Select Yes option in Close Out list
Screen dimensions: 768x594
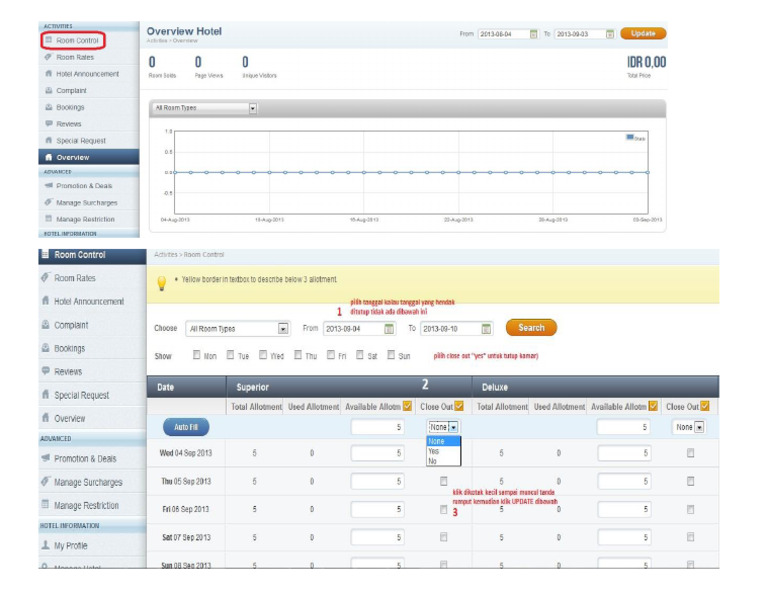pos(435,451)
